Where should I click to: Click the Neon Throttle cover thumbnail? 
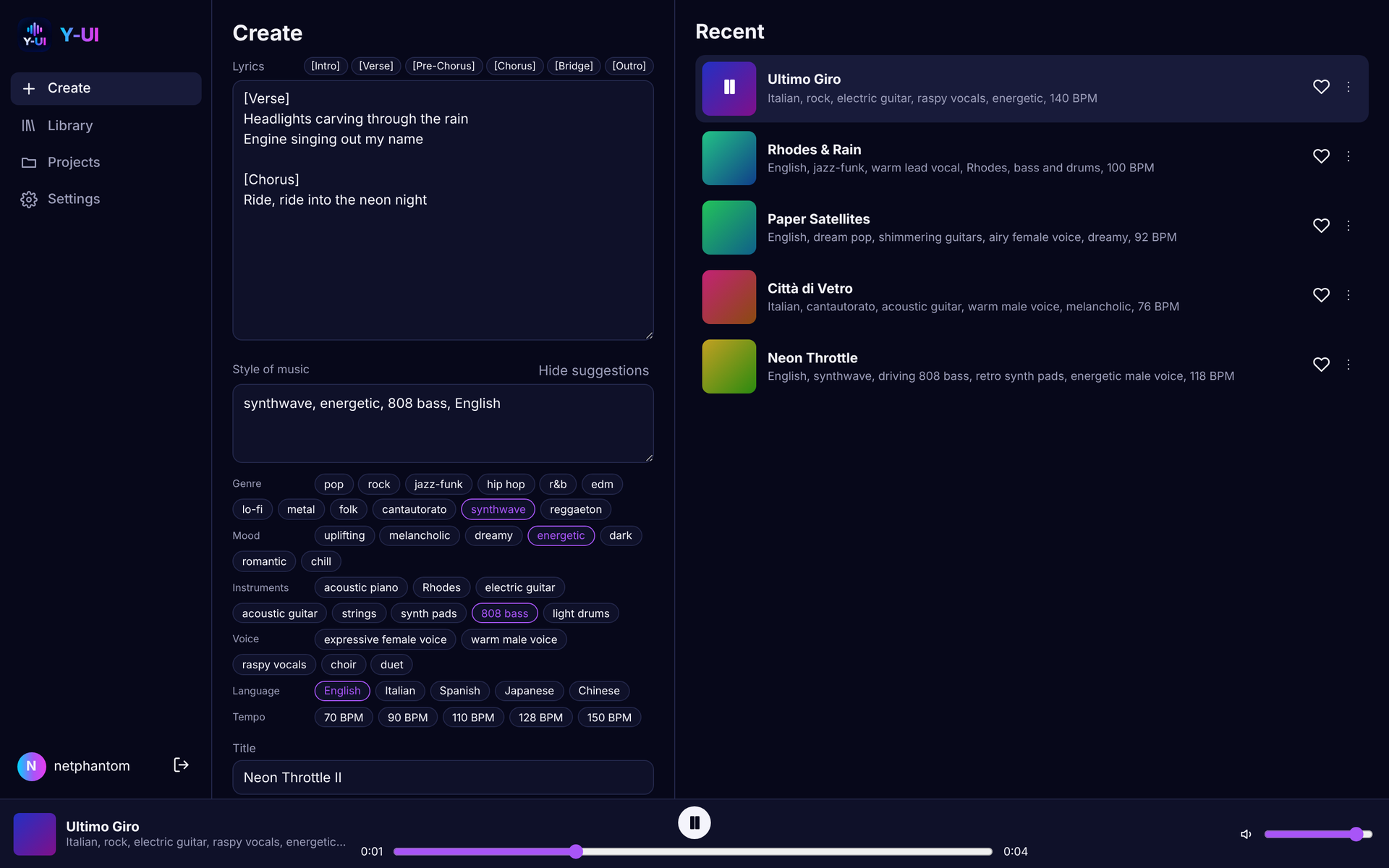(729, 366)
